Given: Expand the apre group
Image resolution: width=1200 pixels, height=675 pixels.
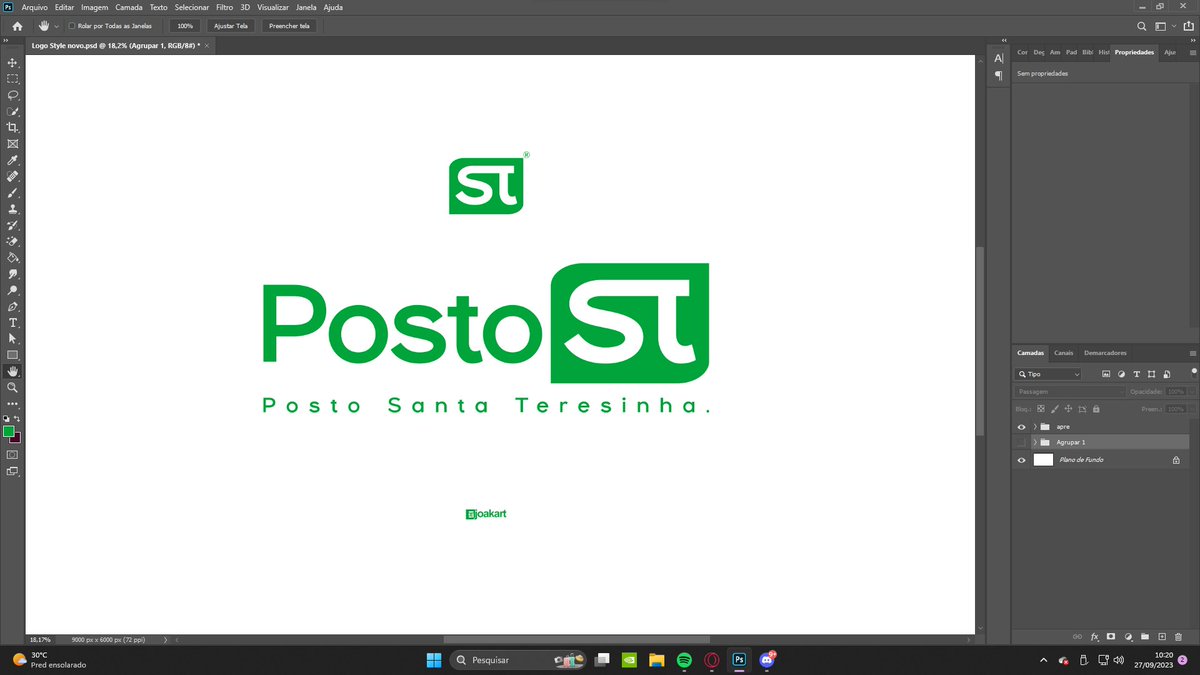Looking at the screenshot, I should [1035, 426].
